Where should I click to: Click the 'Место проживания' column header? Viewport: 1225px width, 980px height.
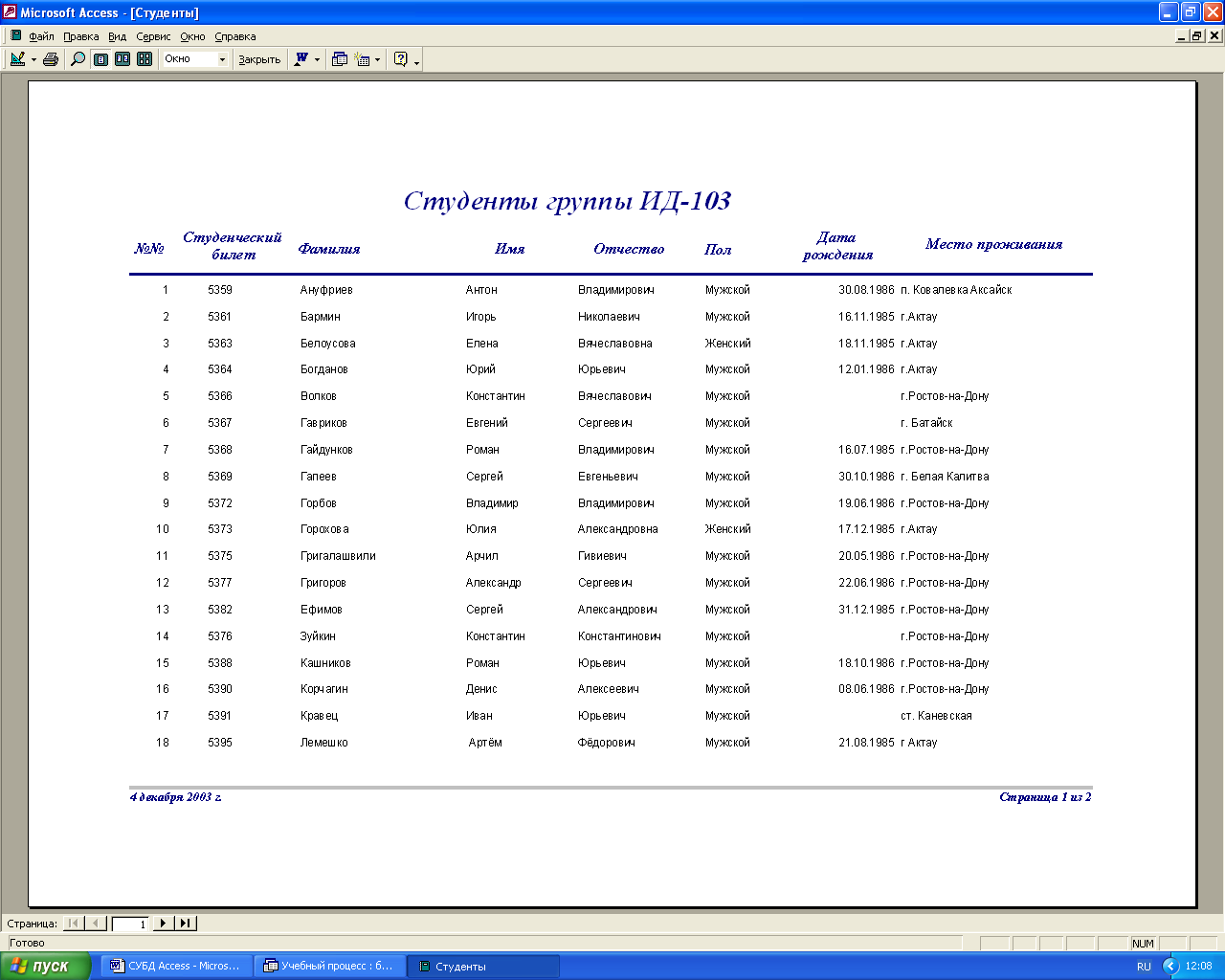(994, 244)
